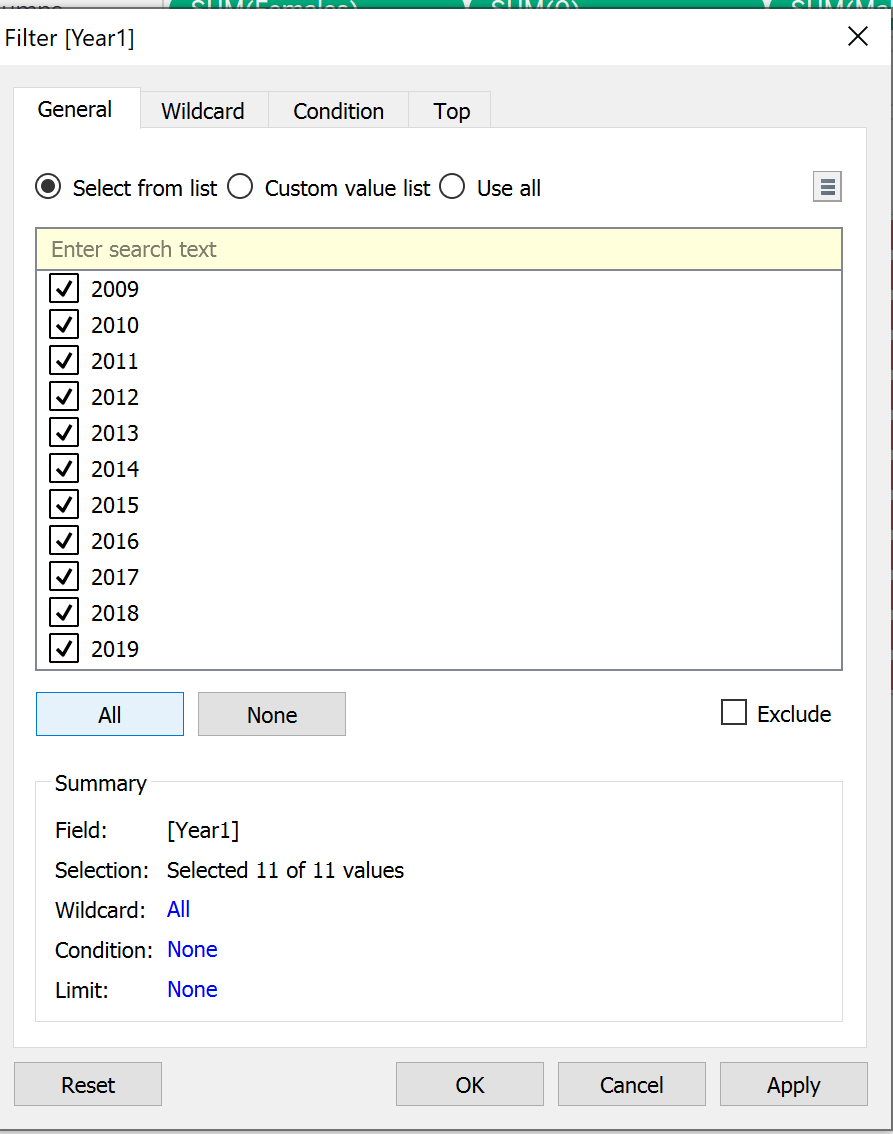Click the Apply button
This screenshot has width=893, height=1134.
(x=793, y=1084)
